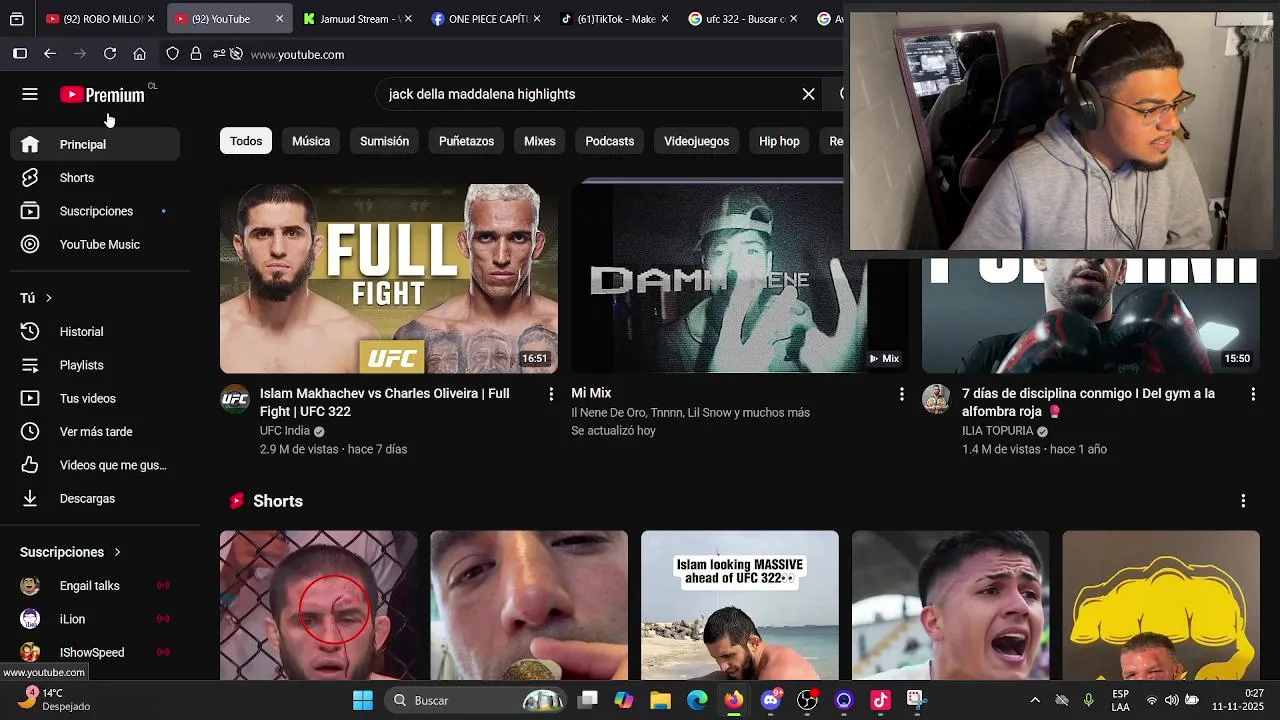
Task: Reload the page with refresh button
Action: [110, 54]
